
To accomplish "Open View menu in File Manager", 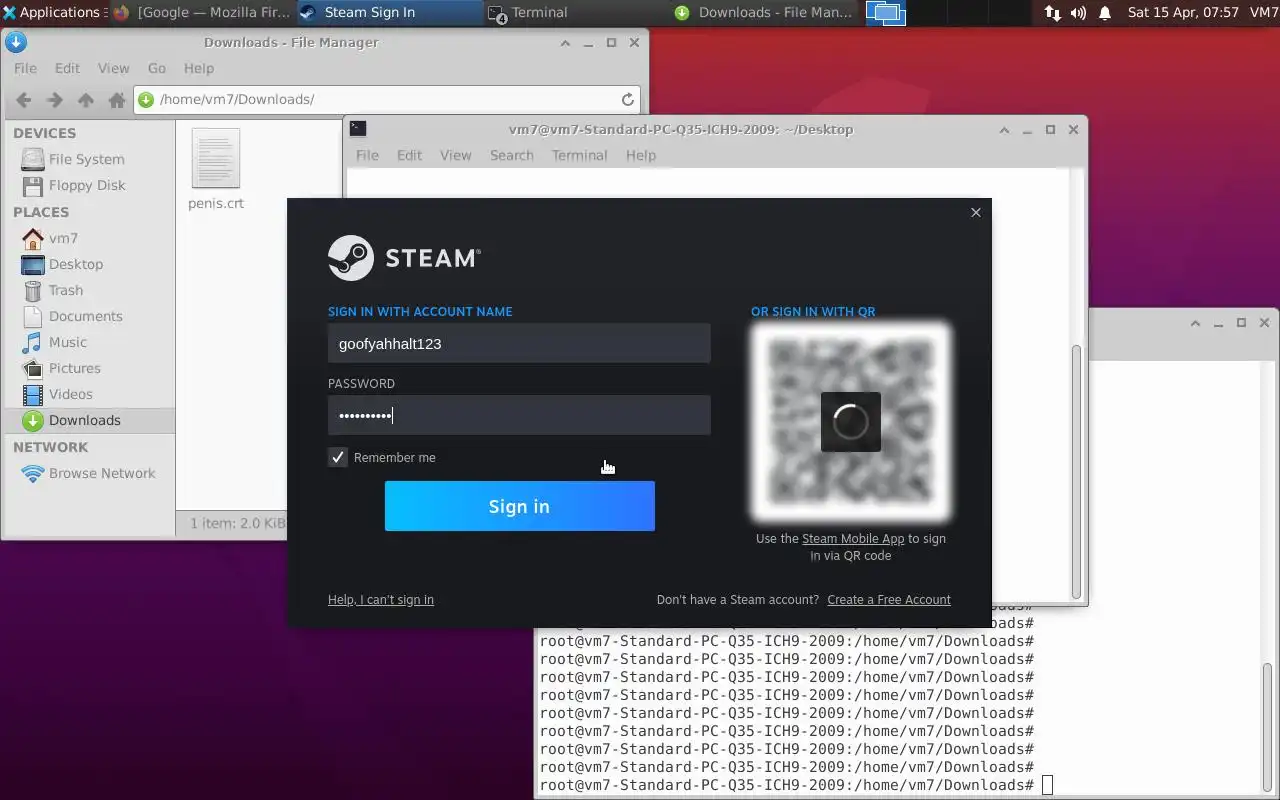I will [x=113, y=68].
